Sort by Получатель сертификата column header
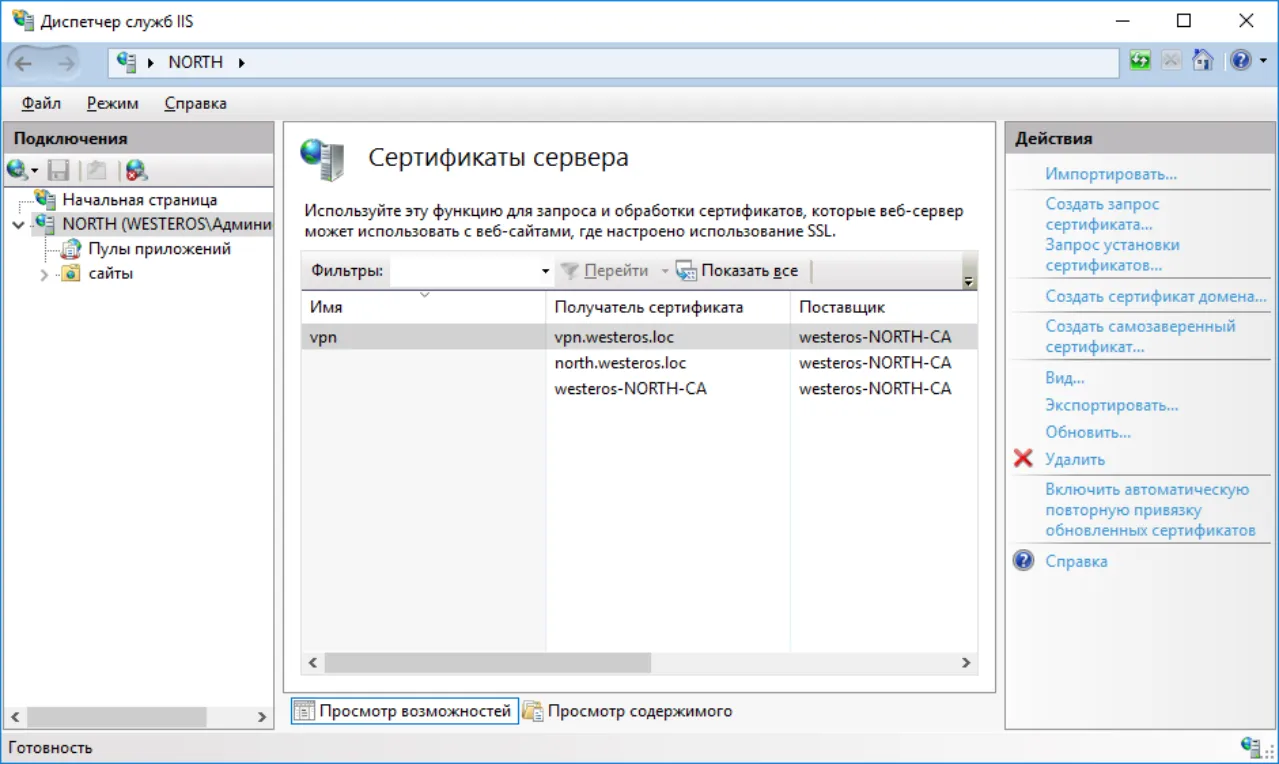Image resolution: width=1279 pixels, height=764 pixels. (668, 307)
